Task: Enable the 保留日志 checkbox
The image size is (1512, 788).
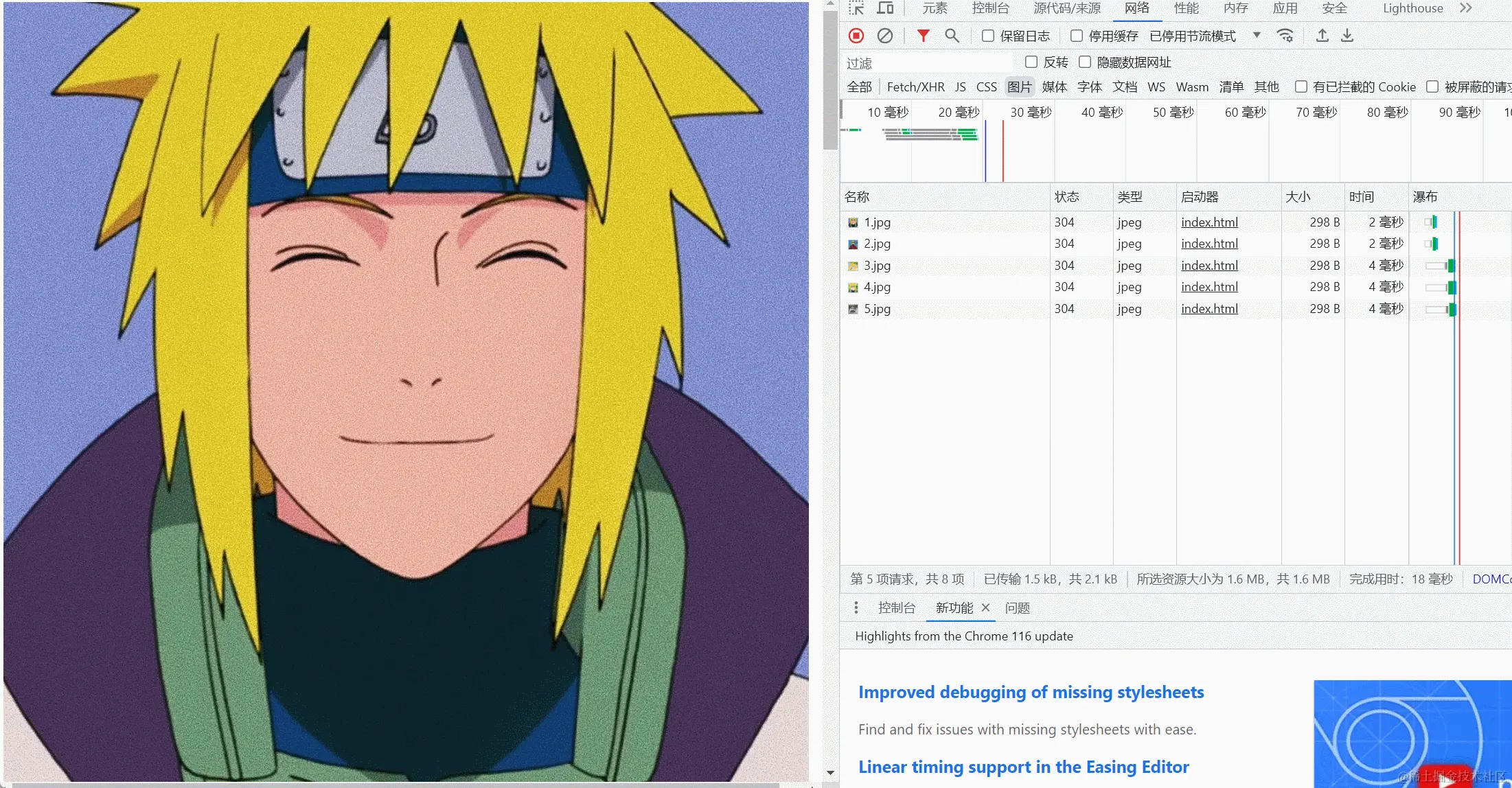Action: coord(988,36)
